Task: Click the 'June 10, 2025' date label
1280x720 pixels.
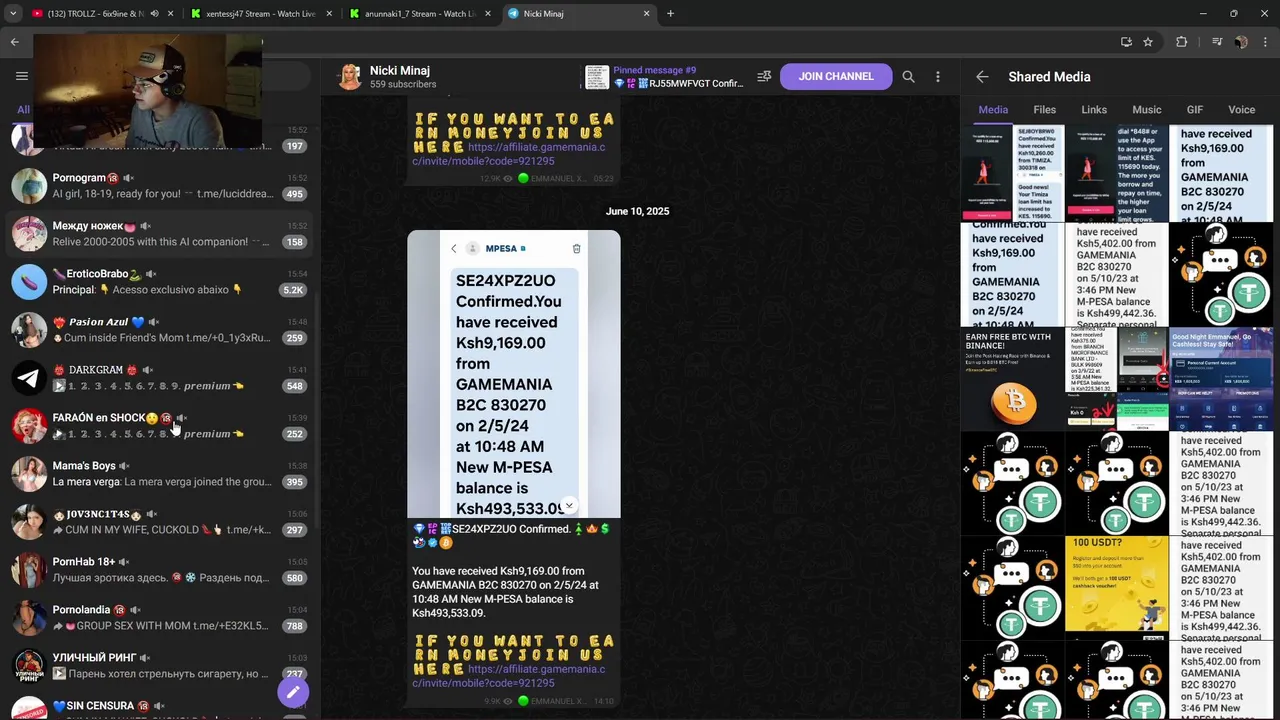Action: tap(637, 211)
